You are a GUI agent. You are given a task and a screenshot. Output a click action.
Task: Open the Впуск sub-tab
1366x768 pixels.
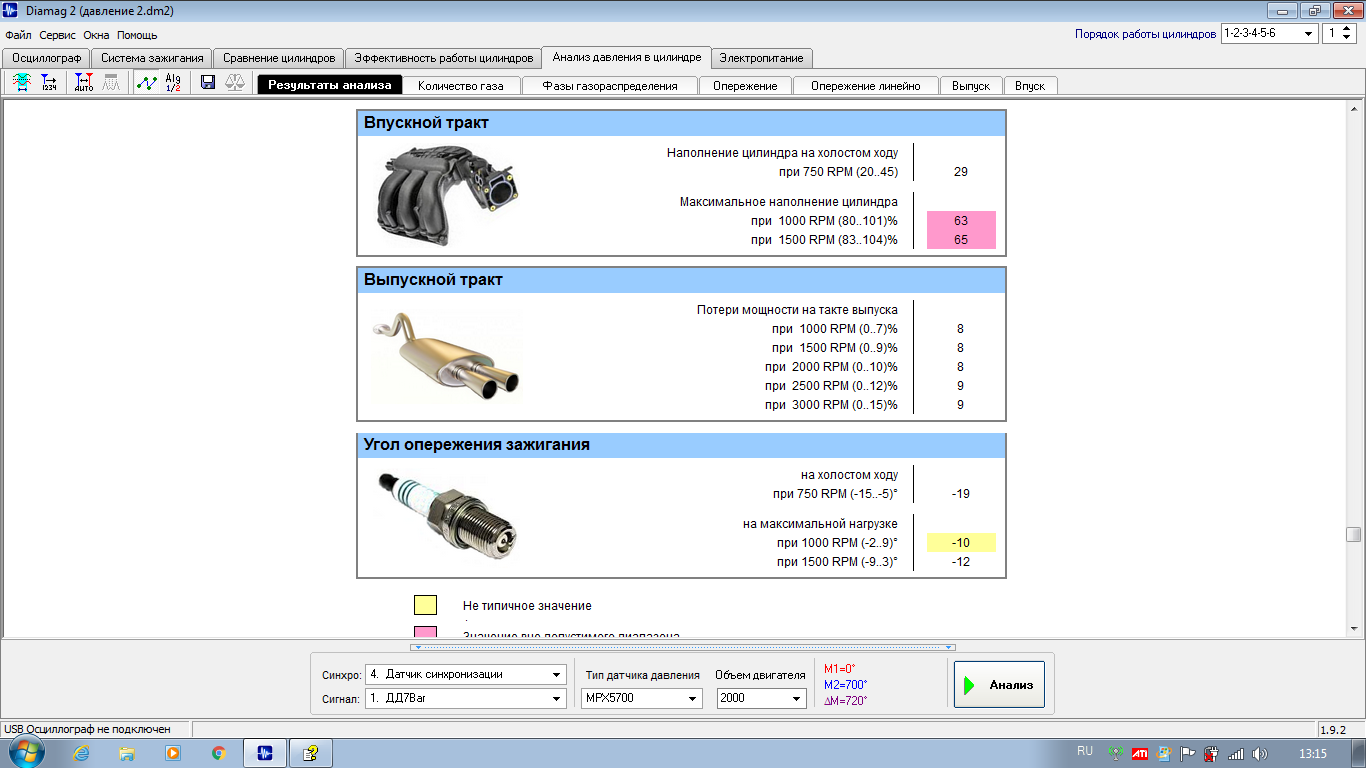coord(1030,85)
